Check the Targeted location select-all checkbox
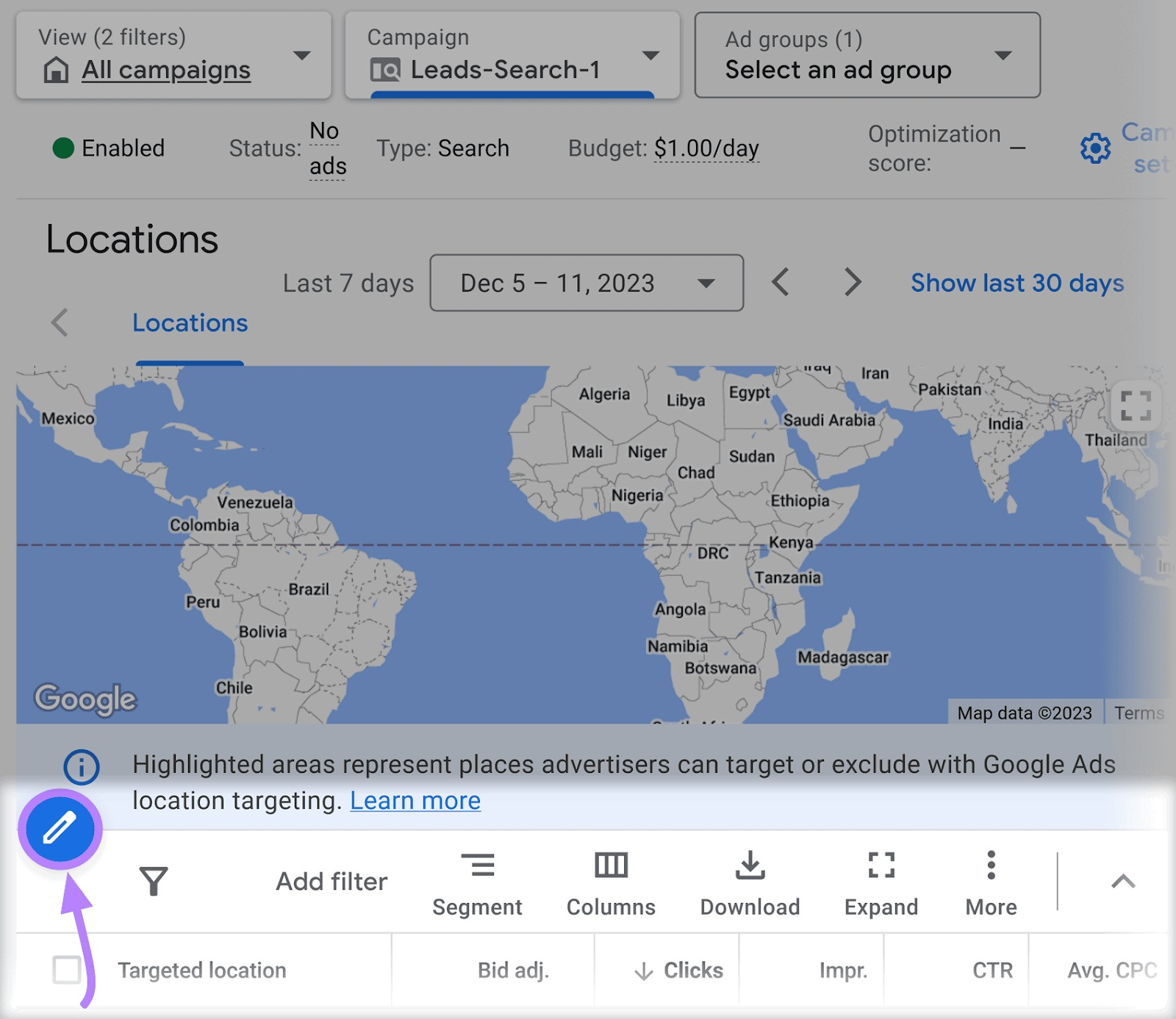 [67, 970]
